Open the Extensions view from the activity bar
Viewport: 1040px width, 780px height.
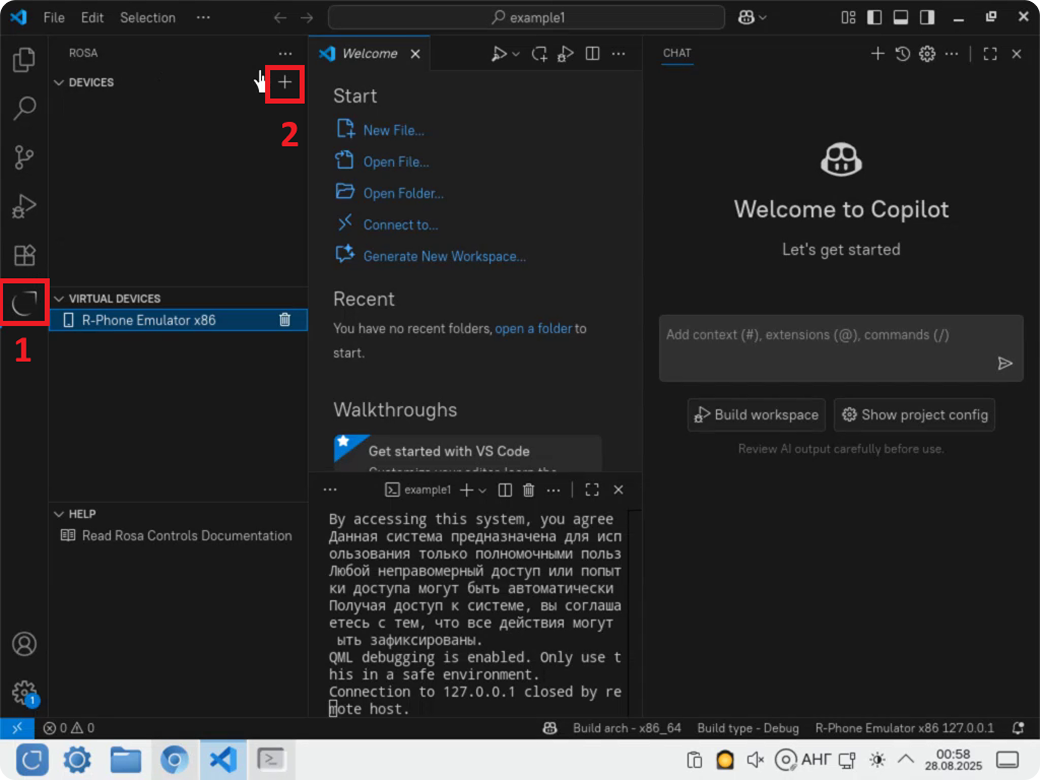pyautogui.click(x=24, y=255)
